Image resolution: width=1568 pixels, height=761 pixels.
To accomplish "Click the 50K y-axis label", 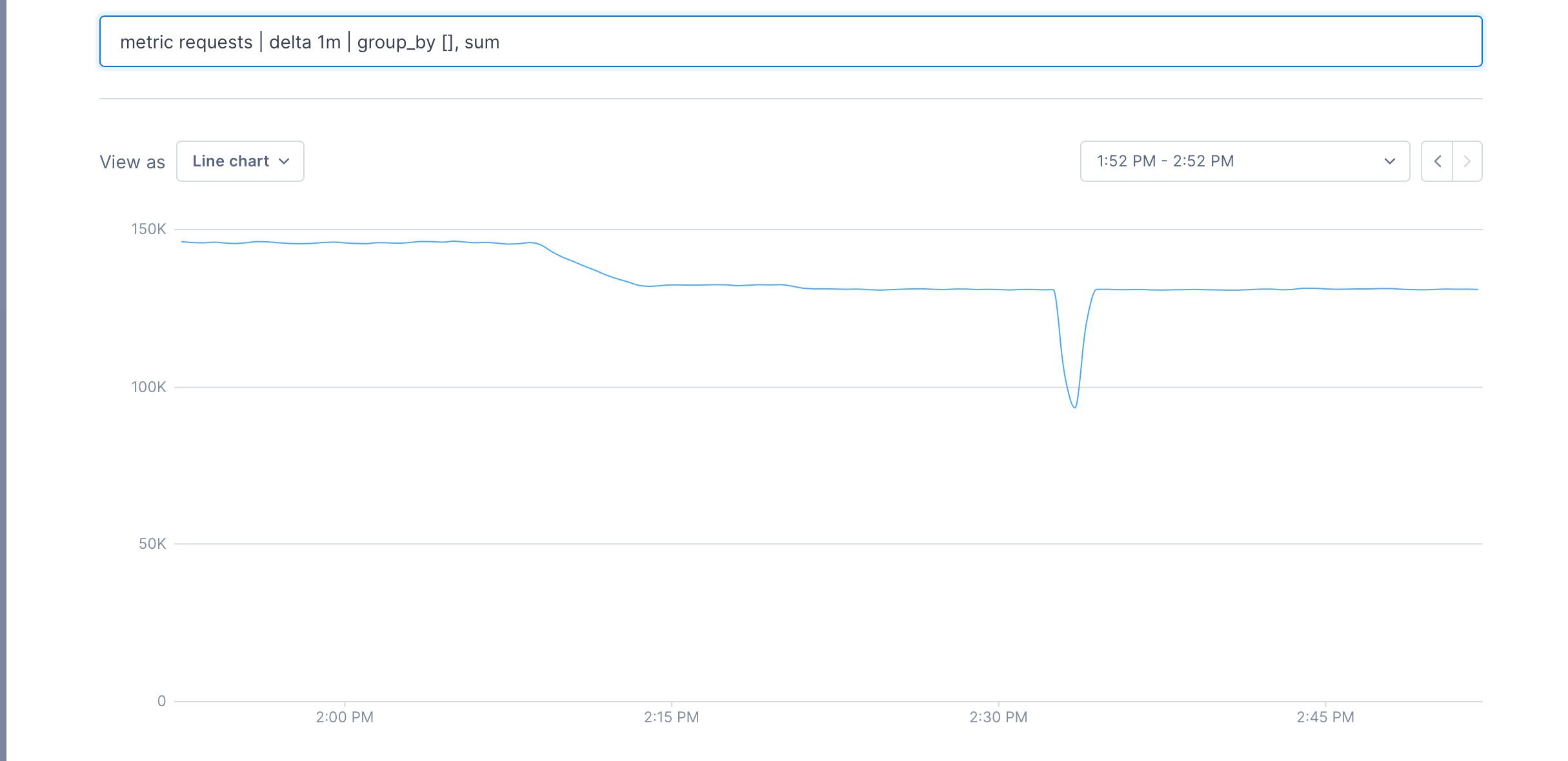I will [152, 544].
